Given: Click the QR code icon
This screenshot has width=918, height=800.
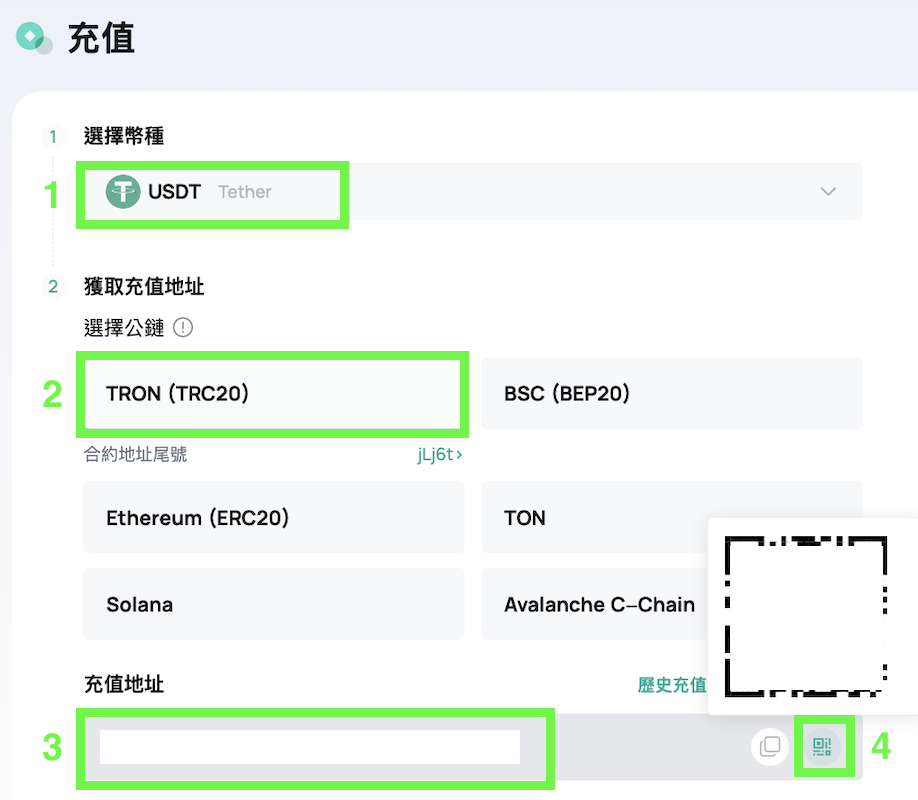Looking at the screenshot, I should [x=823, y=746].
